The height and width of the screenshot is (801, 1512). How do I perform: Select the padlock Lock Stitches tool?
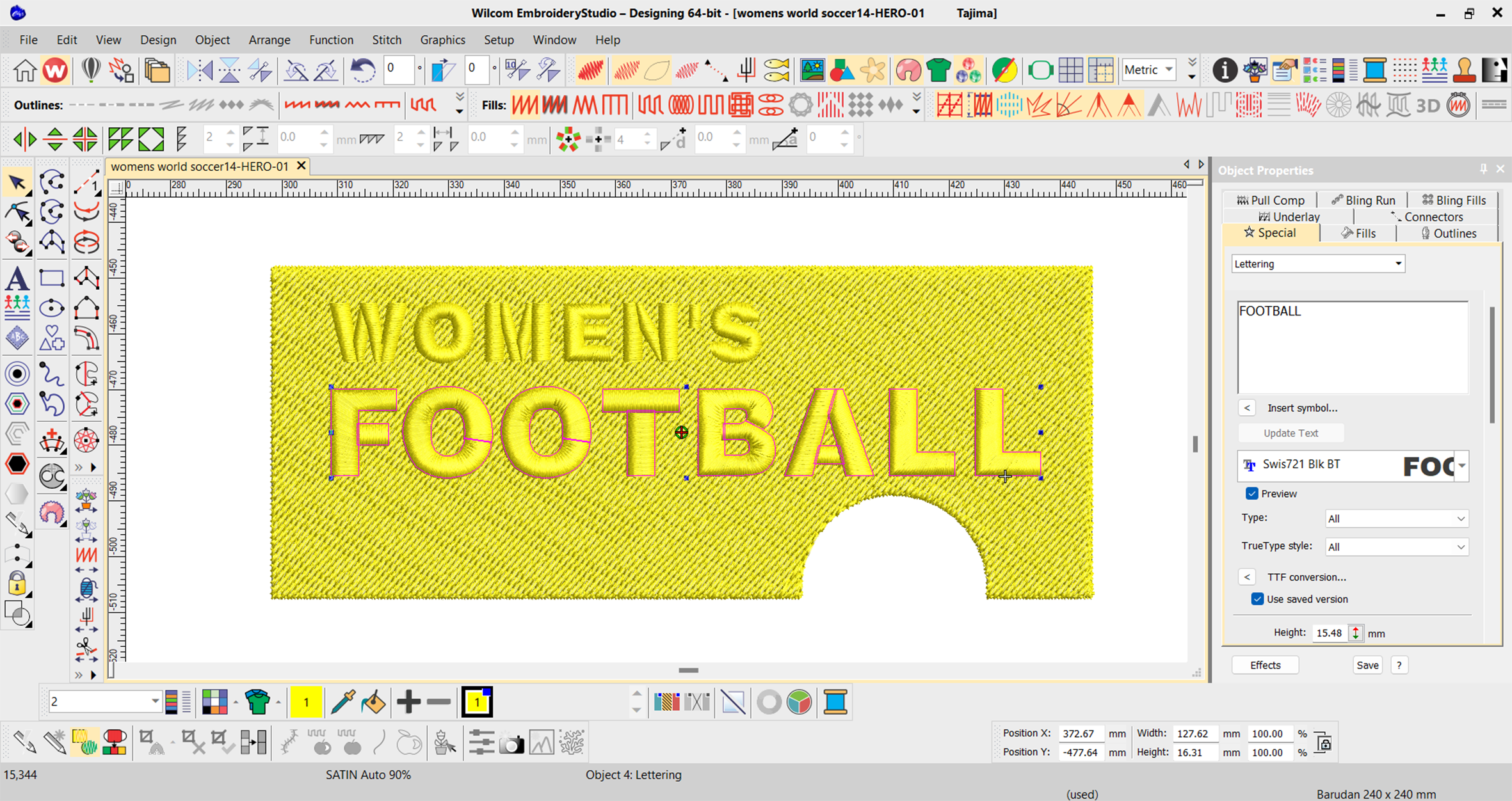(17, 584)
